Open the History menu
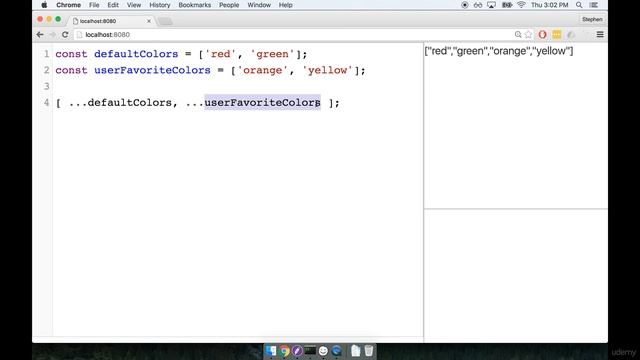 pyautogui.click(x=160, y=5)
